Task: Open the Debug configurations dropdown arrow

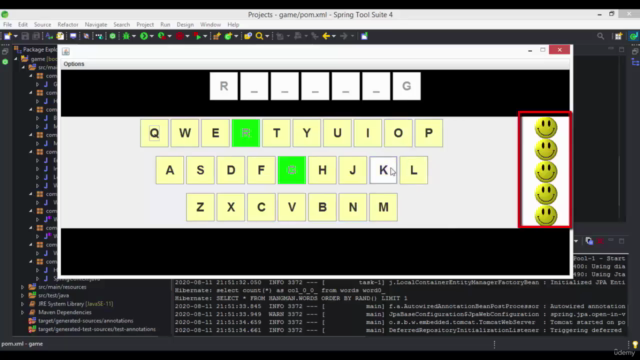Action: (134, 36)
